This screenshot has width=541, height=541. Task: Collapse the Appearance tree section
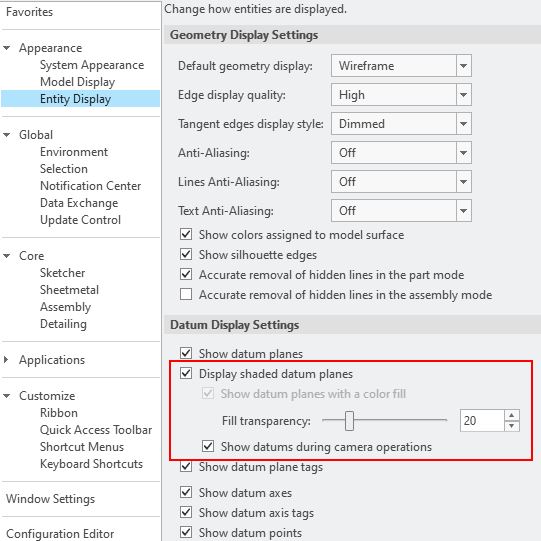pos(7,48)
